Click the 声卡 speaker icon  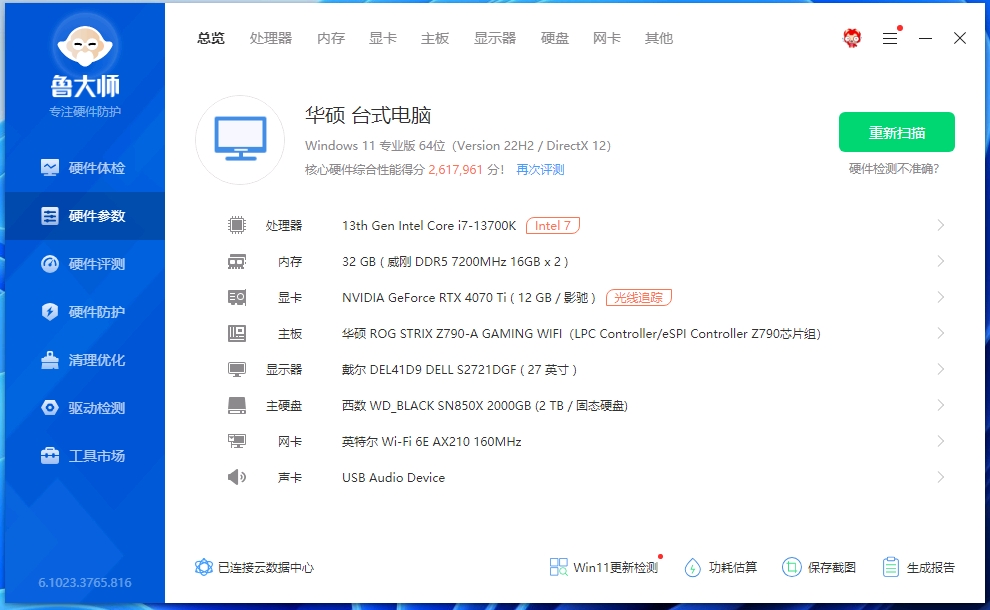click(x=237, y=477)
